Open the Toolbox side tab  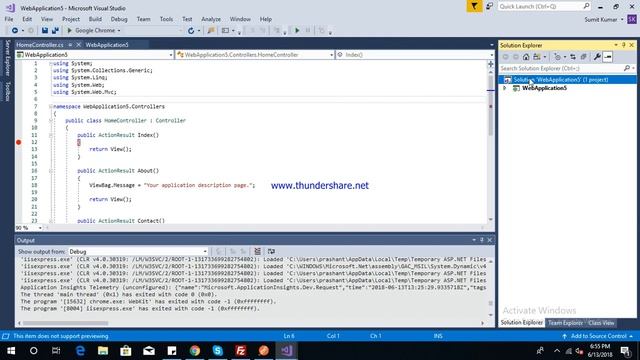point(7,91)
